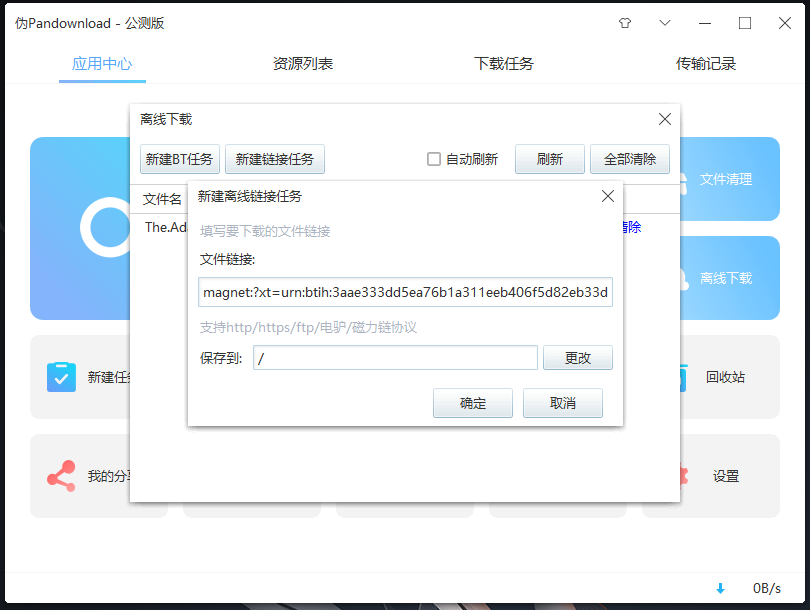810x610 pixels.
Task: Change the save path with 更改
Action: [x=578, y=358]
